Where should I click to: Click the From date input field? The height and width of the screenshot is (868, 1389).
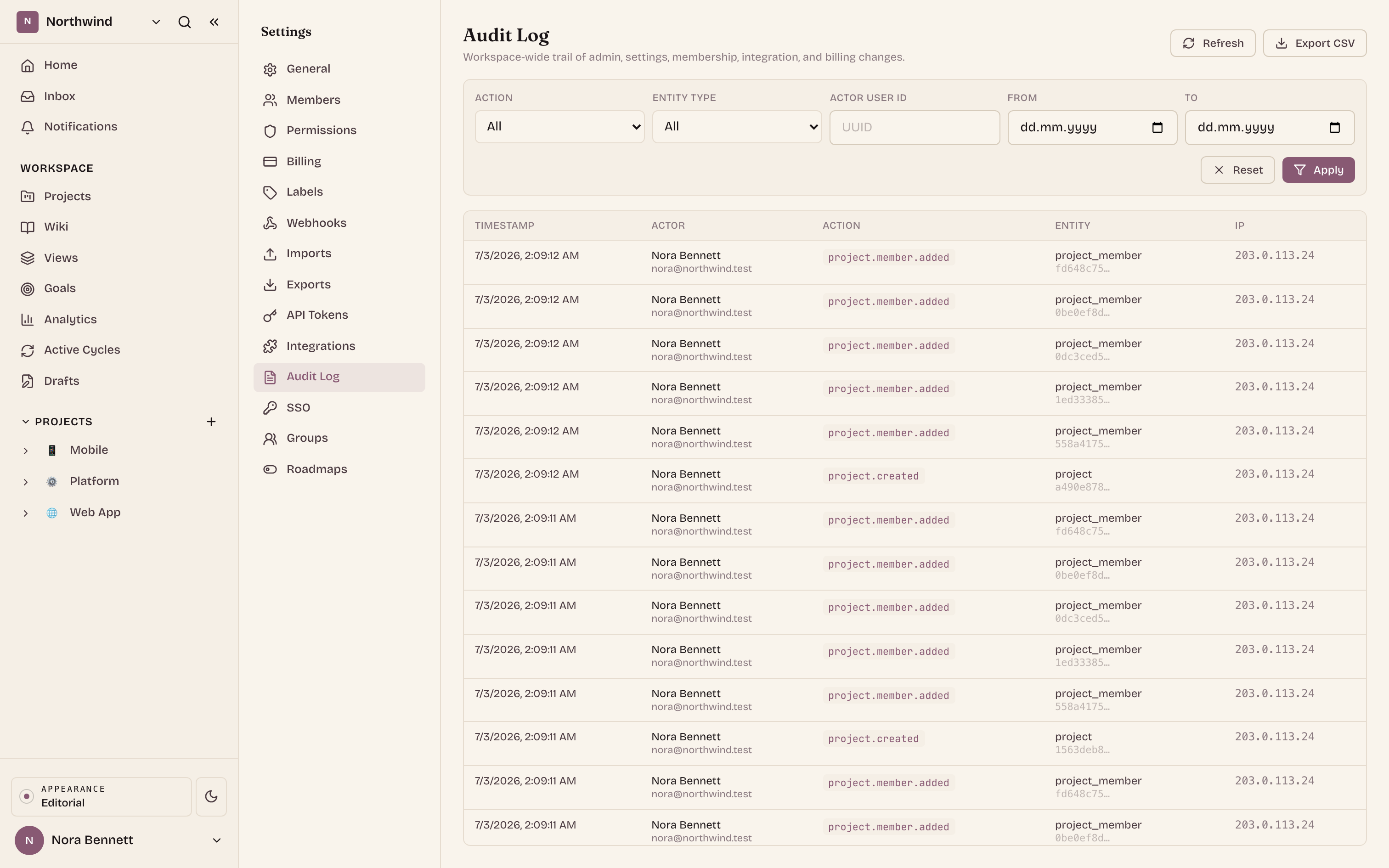(1092, 128)
